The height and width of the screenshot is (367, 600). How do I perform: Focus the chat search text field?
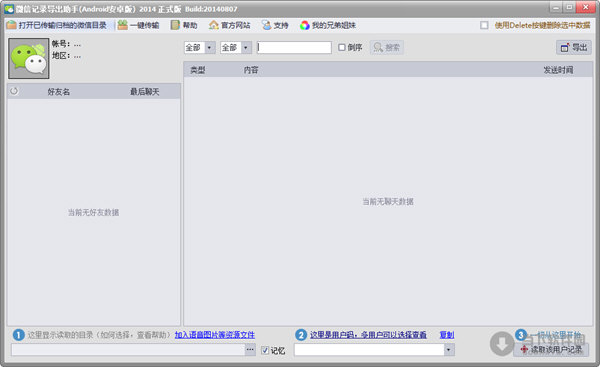coord(294,47)
